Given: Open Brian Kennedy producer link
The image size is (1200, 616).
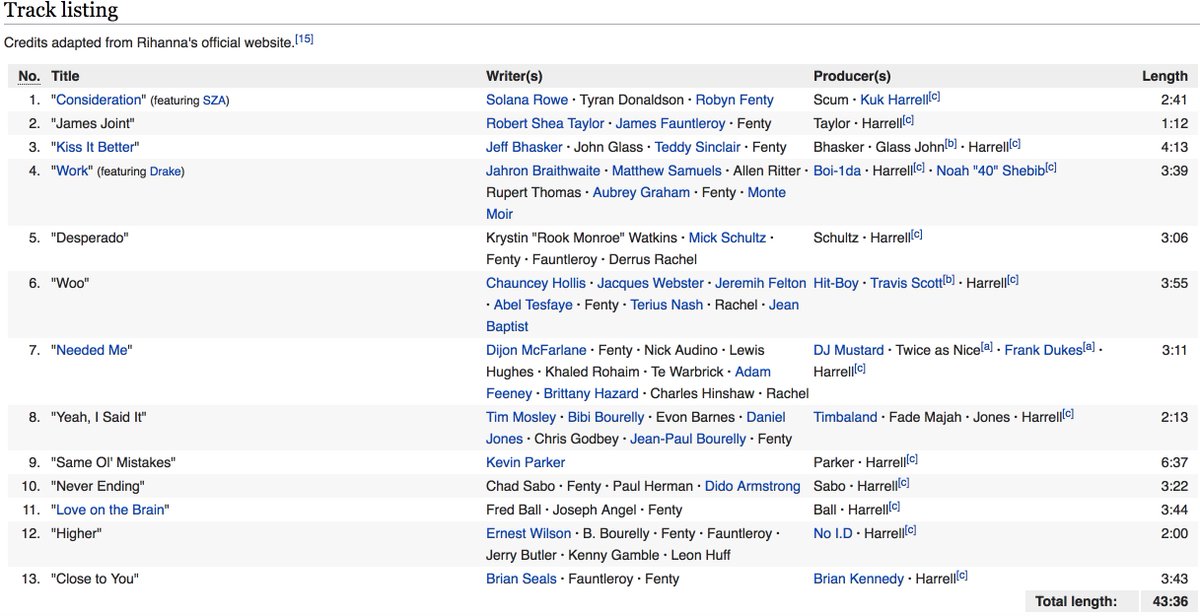Looking at the screenshot, I should (859, 578).
